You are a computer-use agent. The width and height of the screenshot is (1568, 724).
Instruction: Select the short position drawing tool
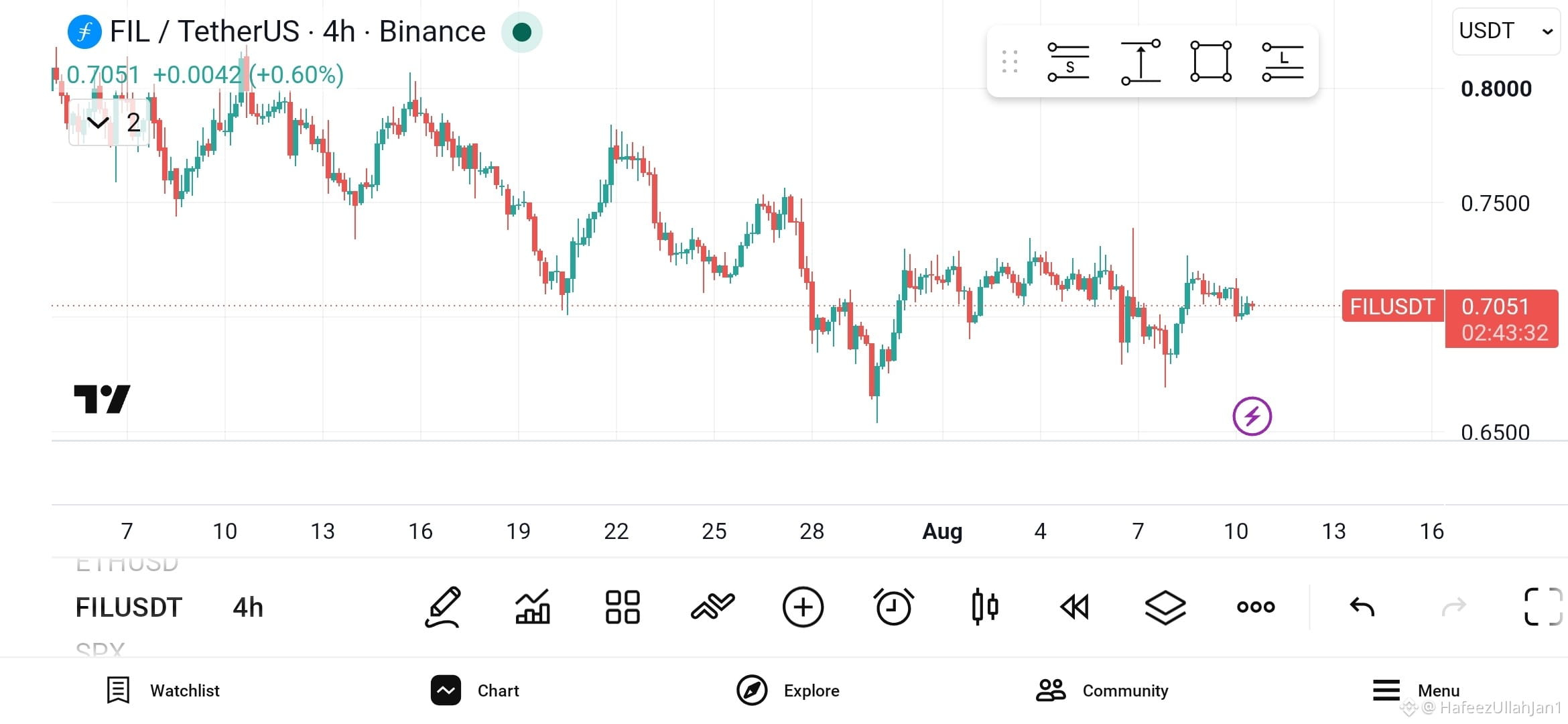(1068, 62)
